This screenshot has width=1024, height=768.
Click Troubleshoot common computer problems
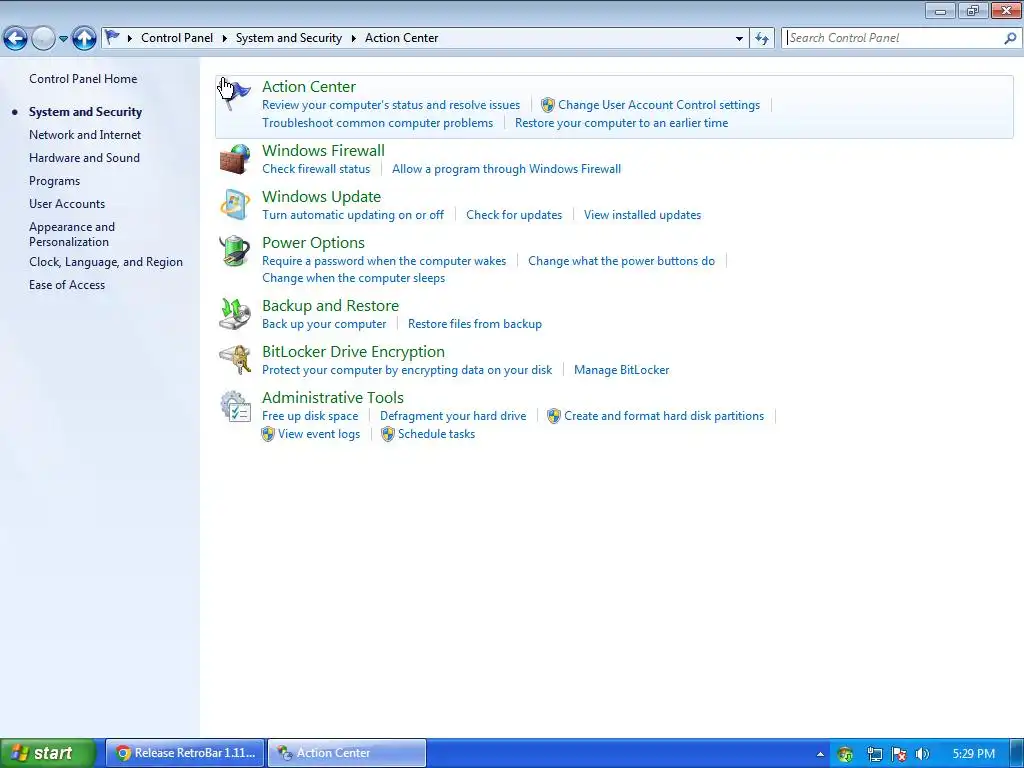[377, 123]
